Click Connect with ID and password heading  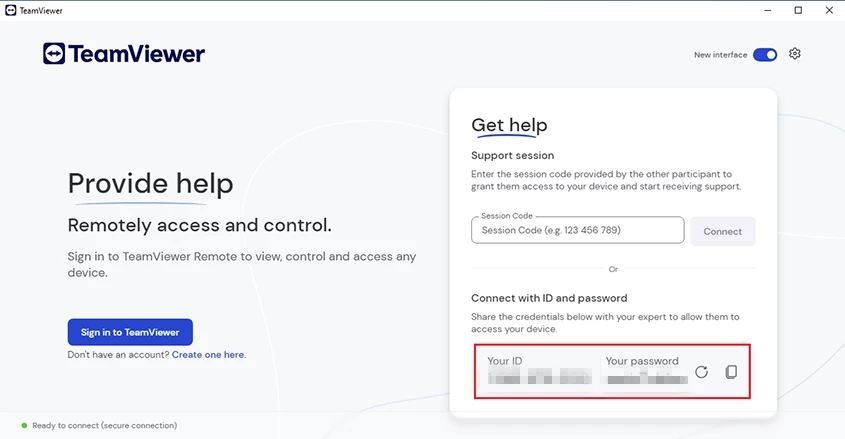[x=549, y=298]
